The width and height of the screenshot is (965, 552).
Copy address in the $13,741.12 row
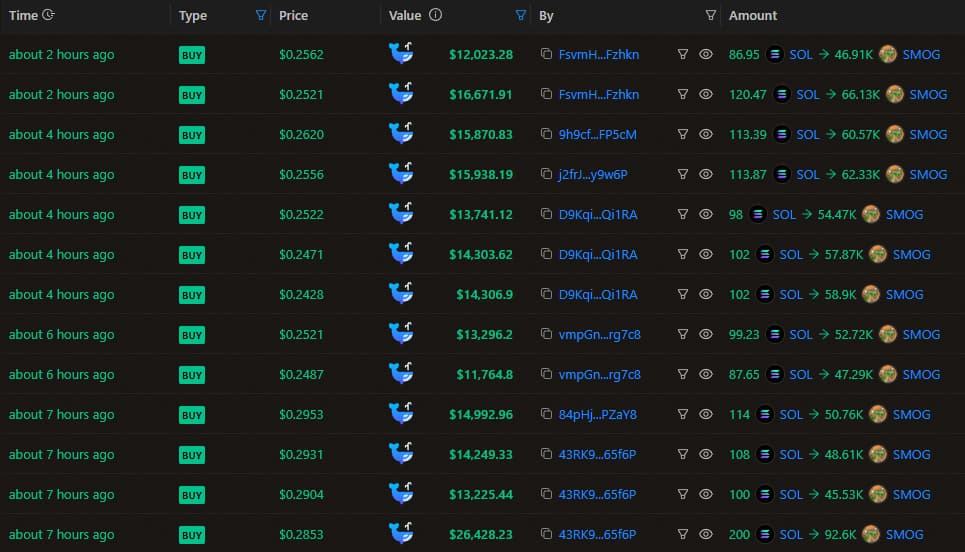(x=546, y=214)
